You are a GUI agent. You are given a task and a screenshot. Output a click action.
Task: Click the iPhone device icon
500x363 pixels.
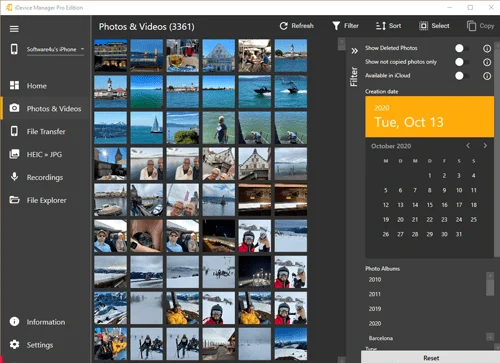(x=14, y=49)
